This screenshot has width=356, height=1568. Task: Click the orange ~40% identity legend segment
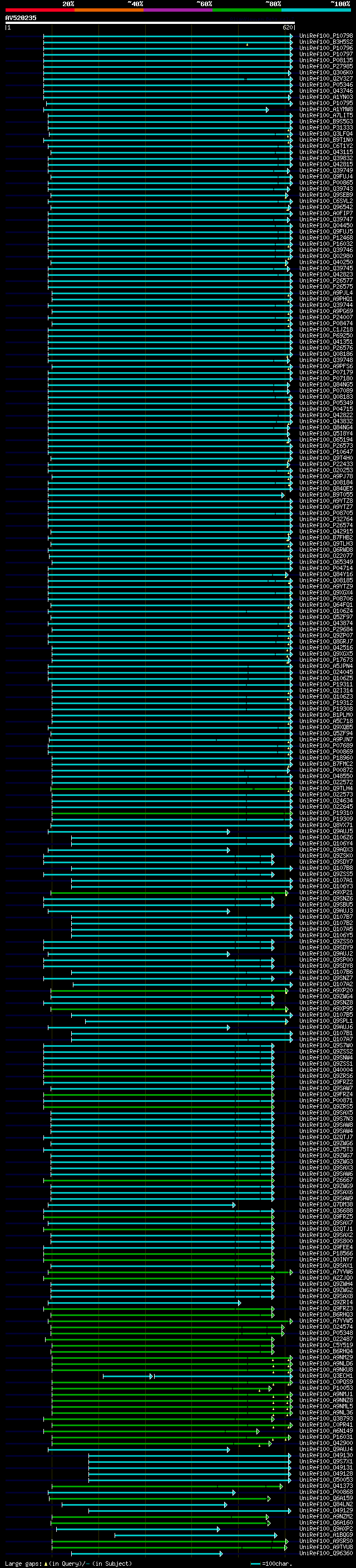[x=109, y=10]
